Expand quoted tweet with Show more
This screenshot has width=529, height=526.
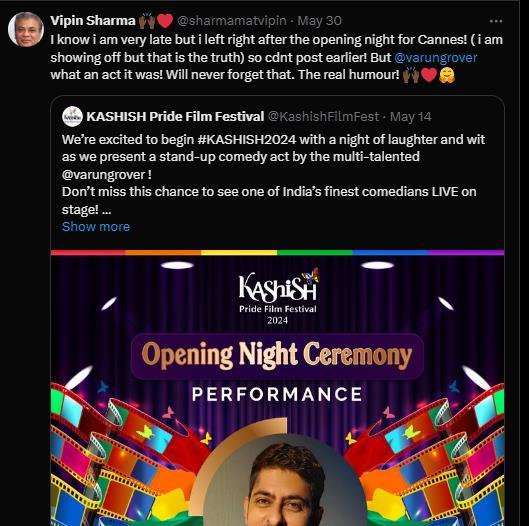point(96,227)
